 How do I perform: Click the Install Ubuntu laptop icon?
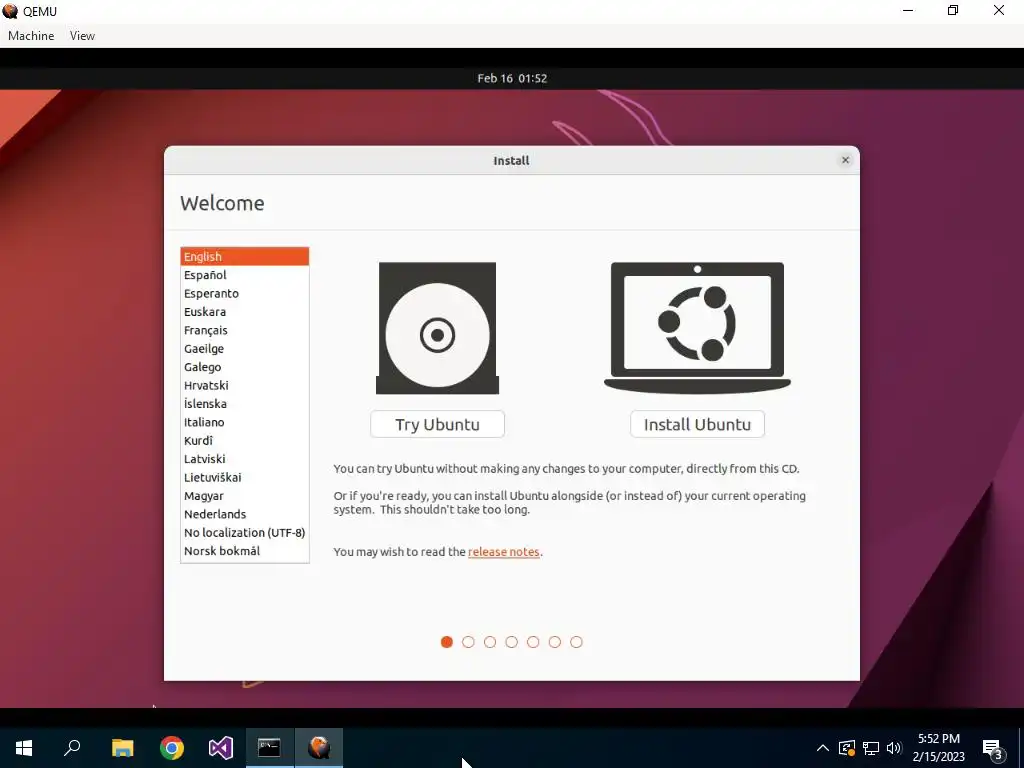(697, 328)
